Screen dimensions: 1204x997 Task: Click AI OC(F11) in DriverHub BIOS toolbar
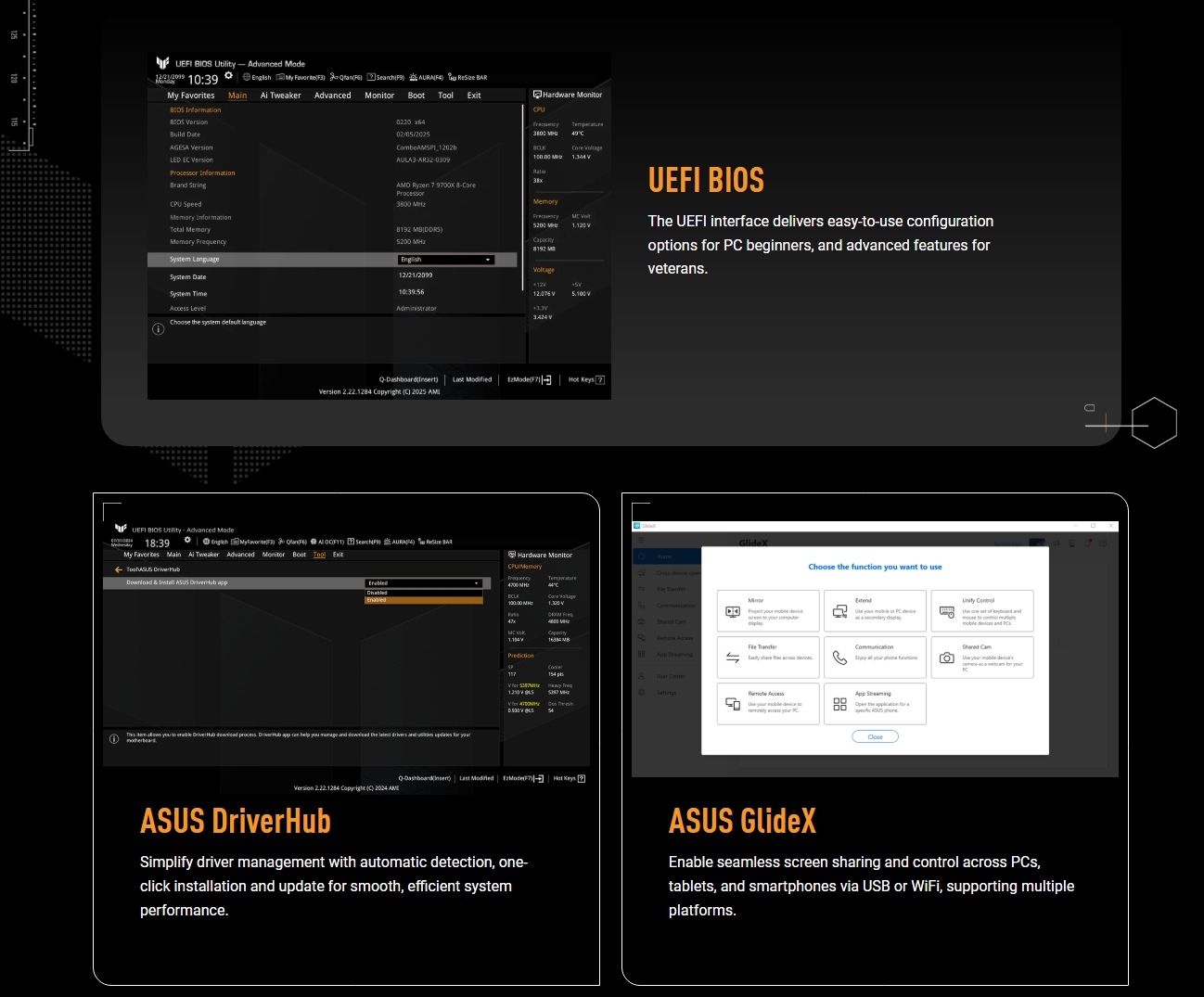pyautogui.click(x=327, y=542)
